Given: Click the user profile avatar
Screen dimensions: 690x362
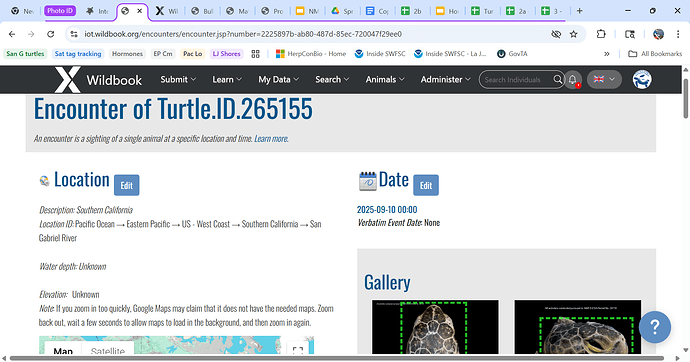Looking at the screenshot, I should (642, 80).
